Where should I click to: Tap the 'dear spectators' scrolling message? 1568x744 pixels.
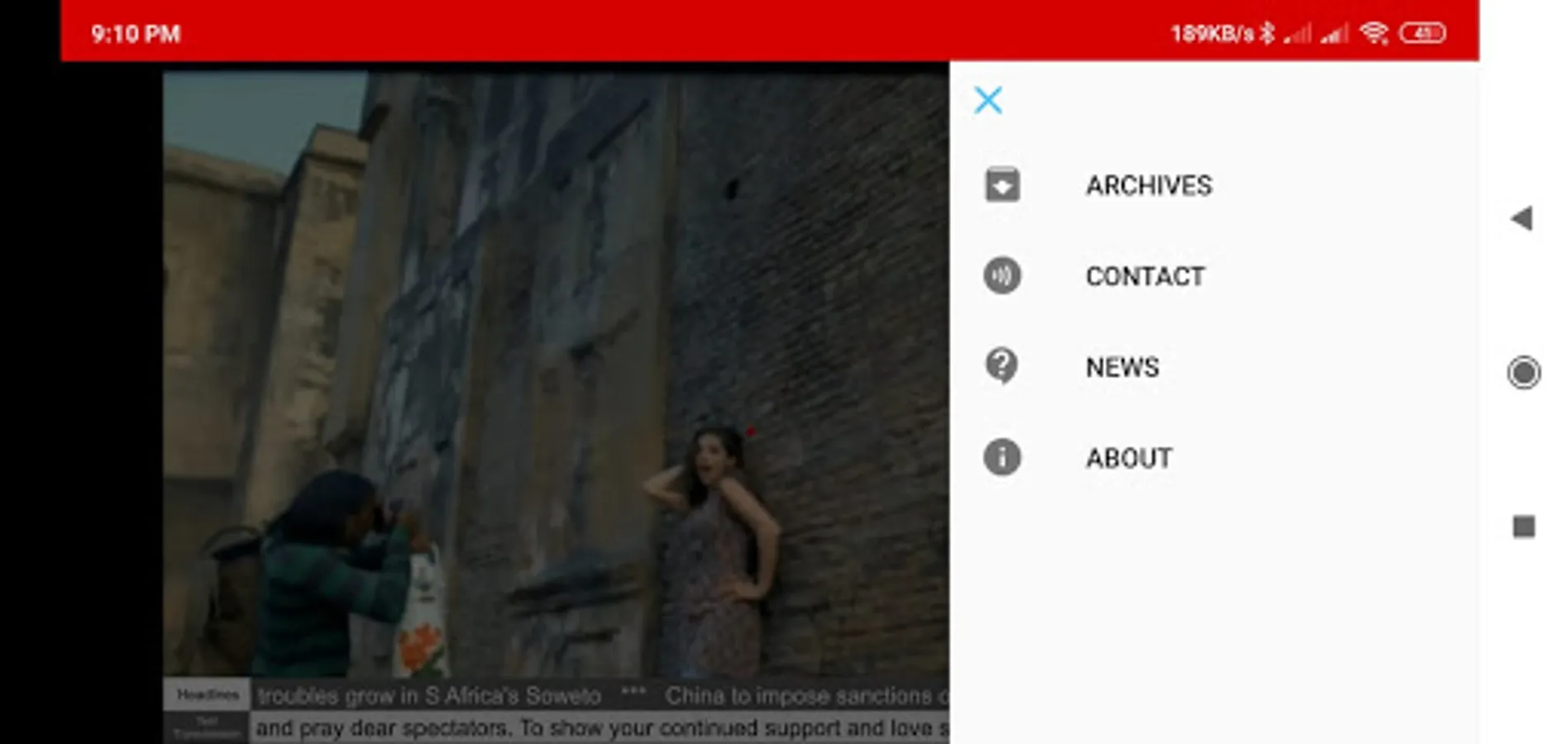[x=601, y=728]
